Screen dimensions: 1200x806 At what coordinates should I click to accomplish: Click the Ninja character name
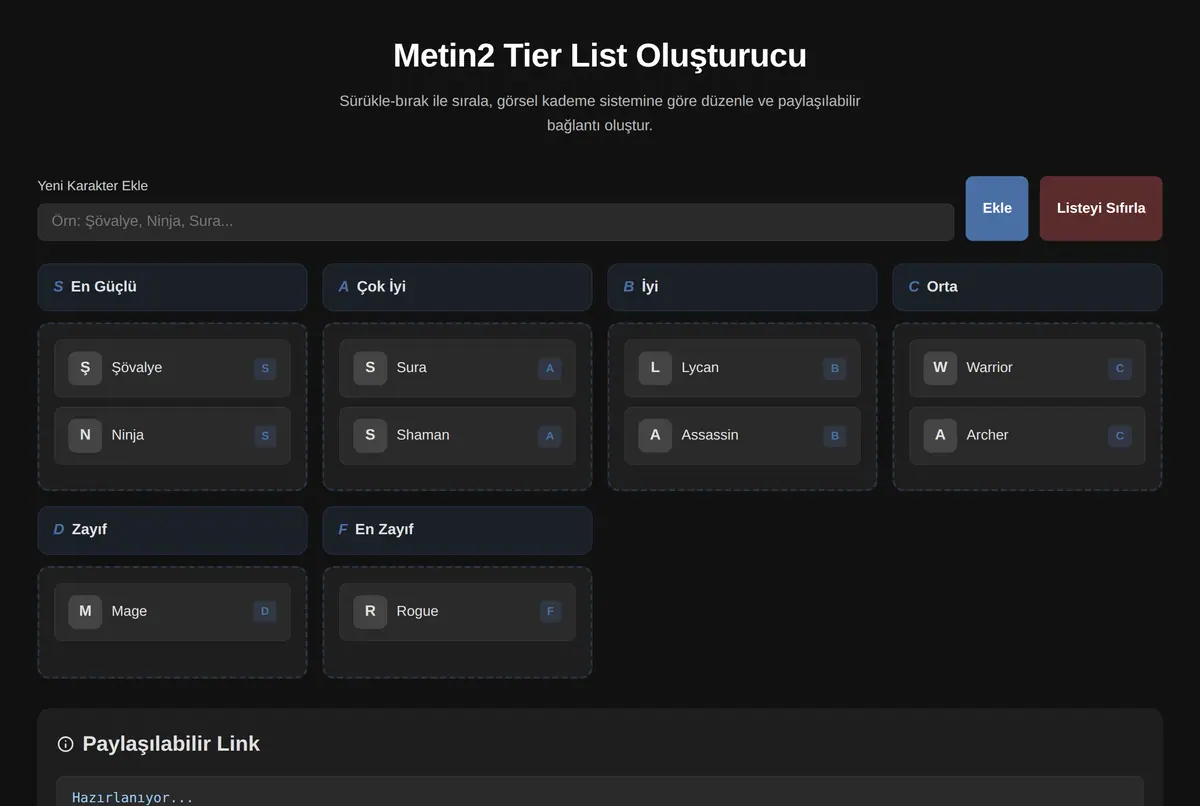pos(128,435)
